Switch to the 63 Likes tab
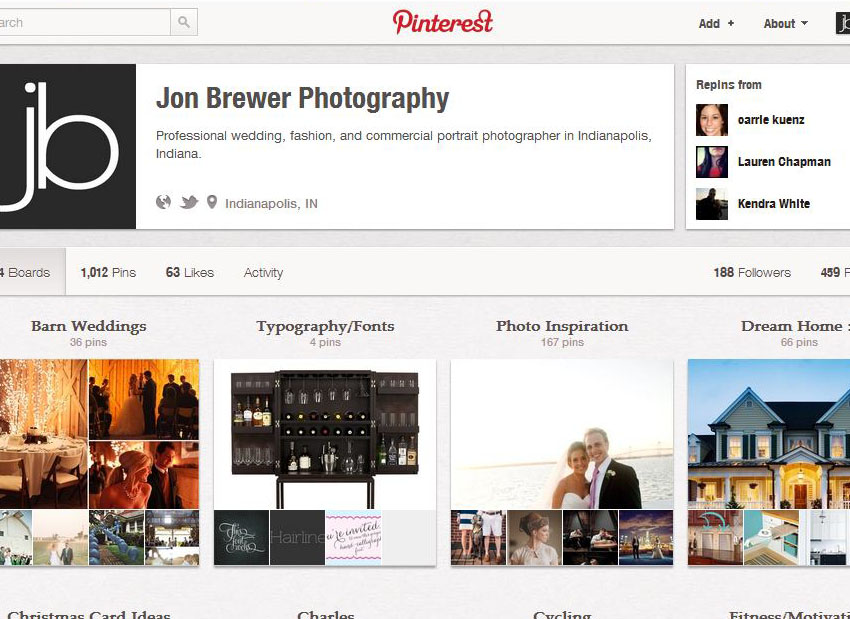Viewport: 850px width, 619px height. coord(190,273)
